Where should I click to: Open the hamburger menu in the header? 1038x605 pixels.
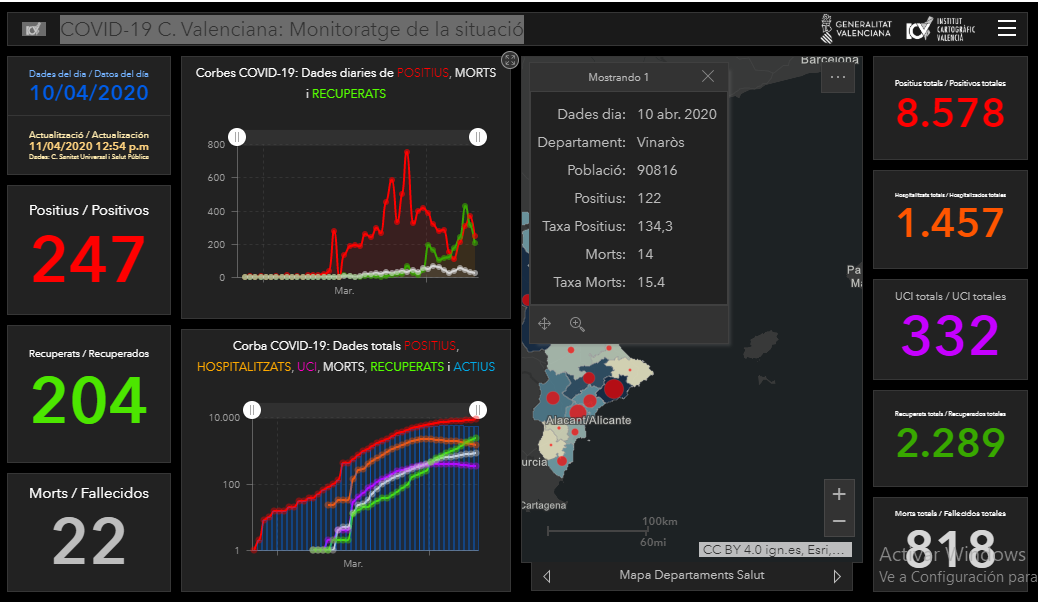1007,28
